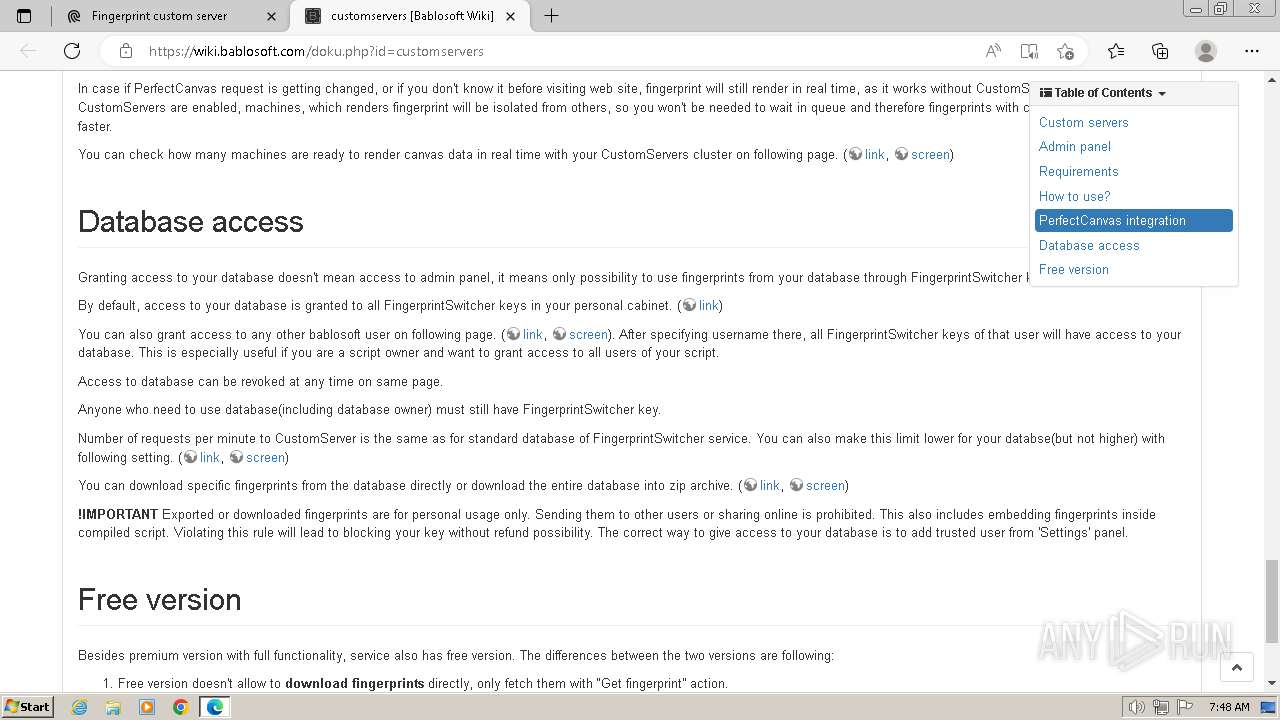This screenshot has width=1280, height=720.
Task: Open Windows Media Player from taskbar
Action: [147, 707]
